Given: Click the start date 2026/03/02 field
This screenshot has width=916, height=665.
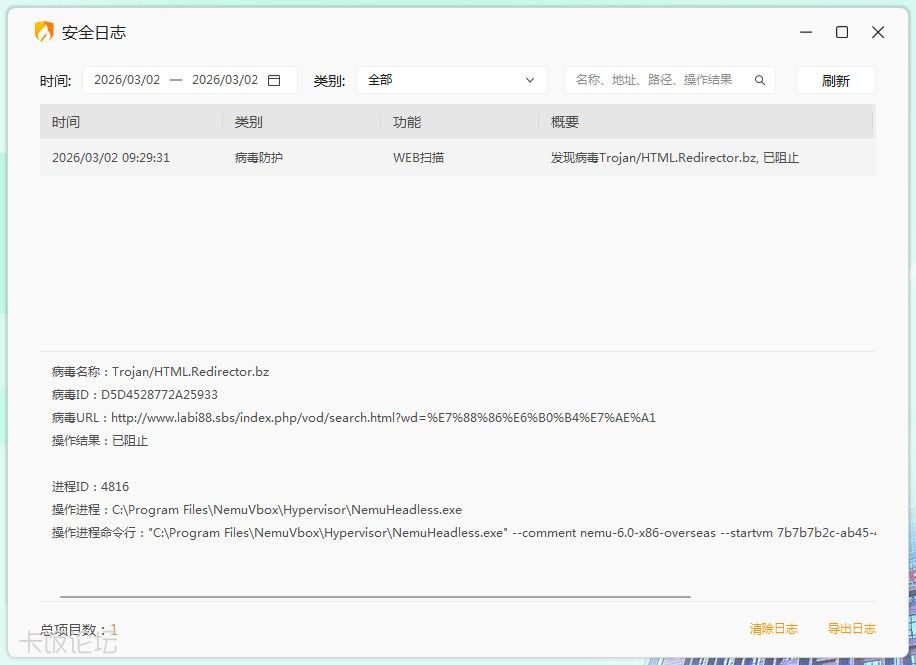Looking at the screenshot, I should pos(127,80).
